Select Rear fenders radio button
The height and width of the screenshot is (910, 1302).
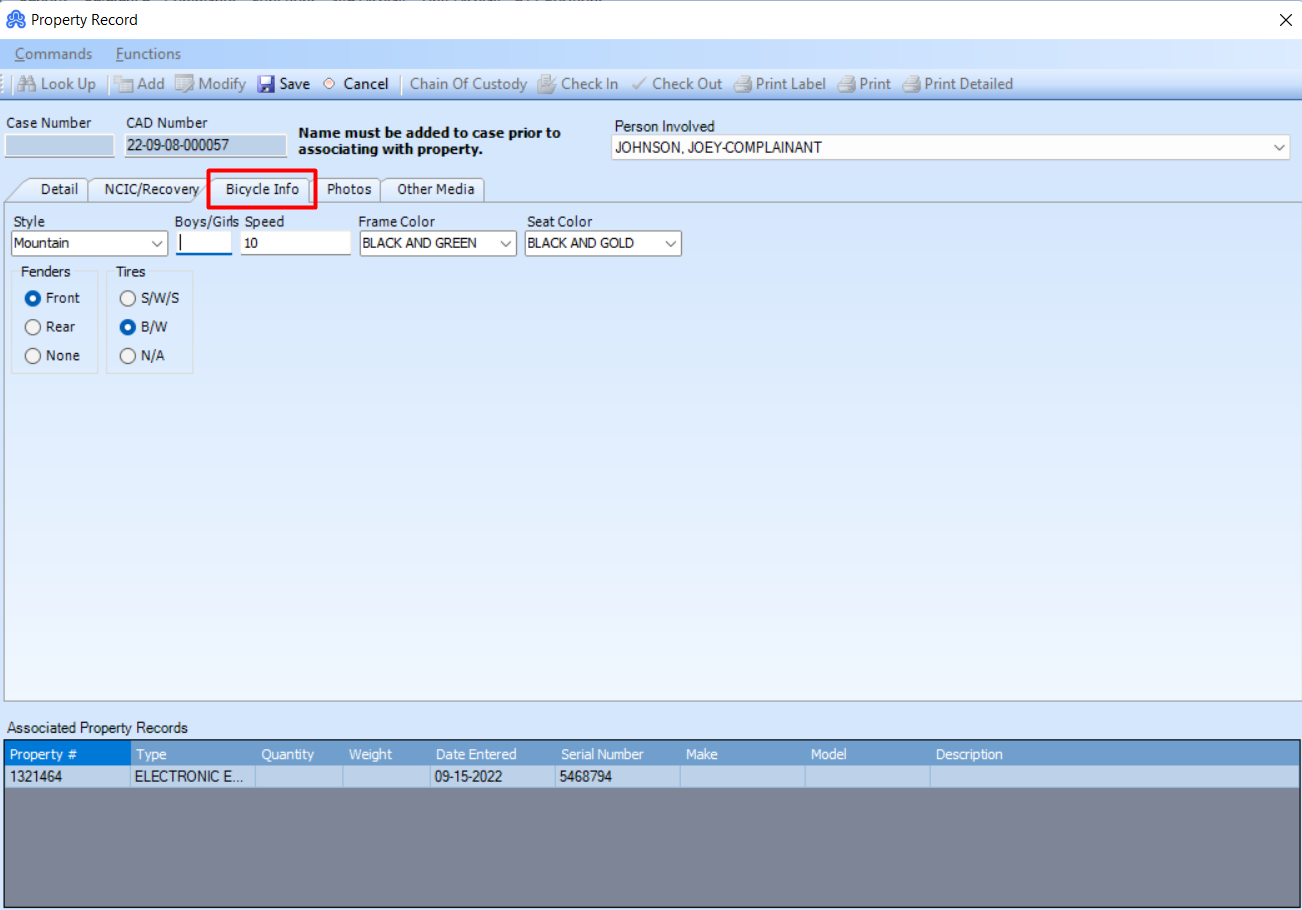pyautogui.click(x=33, y=327)
